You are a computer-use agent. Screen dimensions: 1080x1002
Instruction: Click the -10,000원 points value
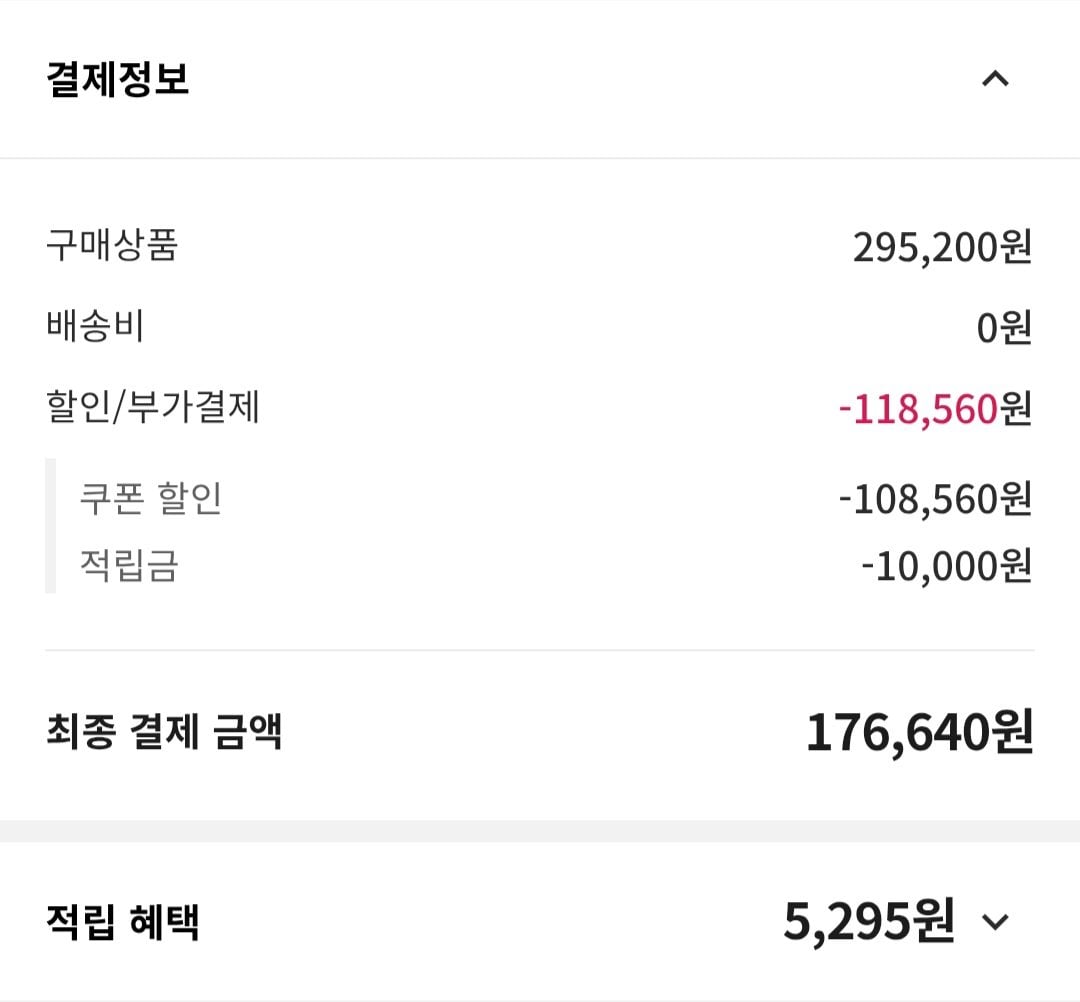pos(946,567)
